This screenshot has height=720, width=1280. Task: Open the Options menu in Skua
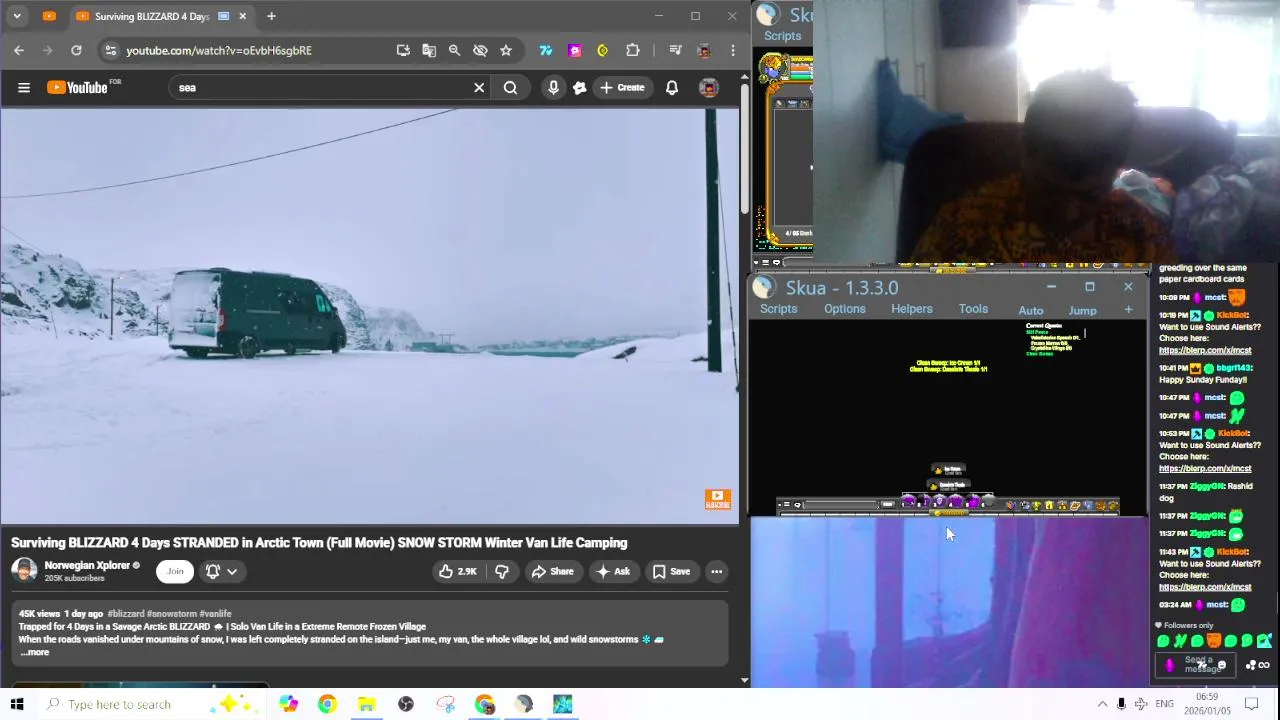(x=845, y=309)
